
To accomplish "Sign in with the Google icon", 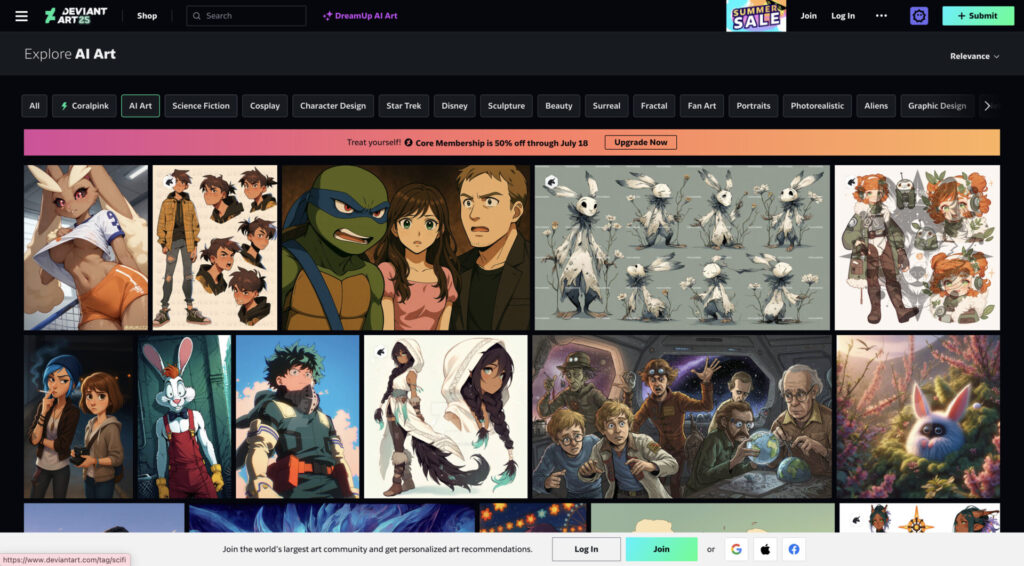I will (736, 549).
